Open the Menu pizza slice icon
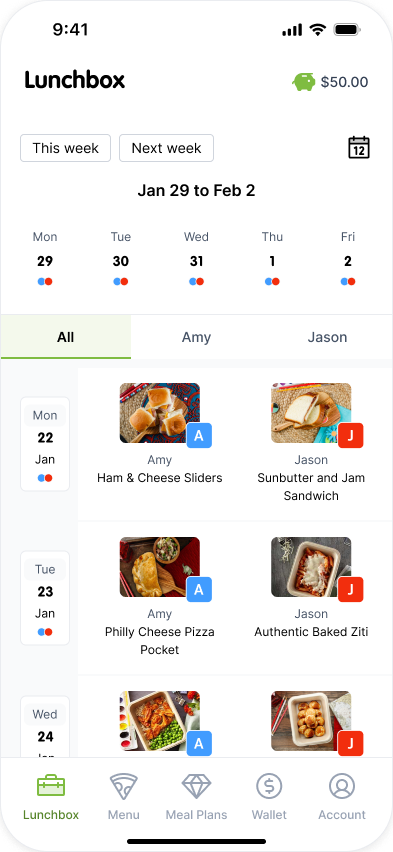Viewport: 393px width, 852px height. (123, 786)
